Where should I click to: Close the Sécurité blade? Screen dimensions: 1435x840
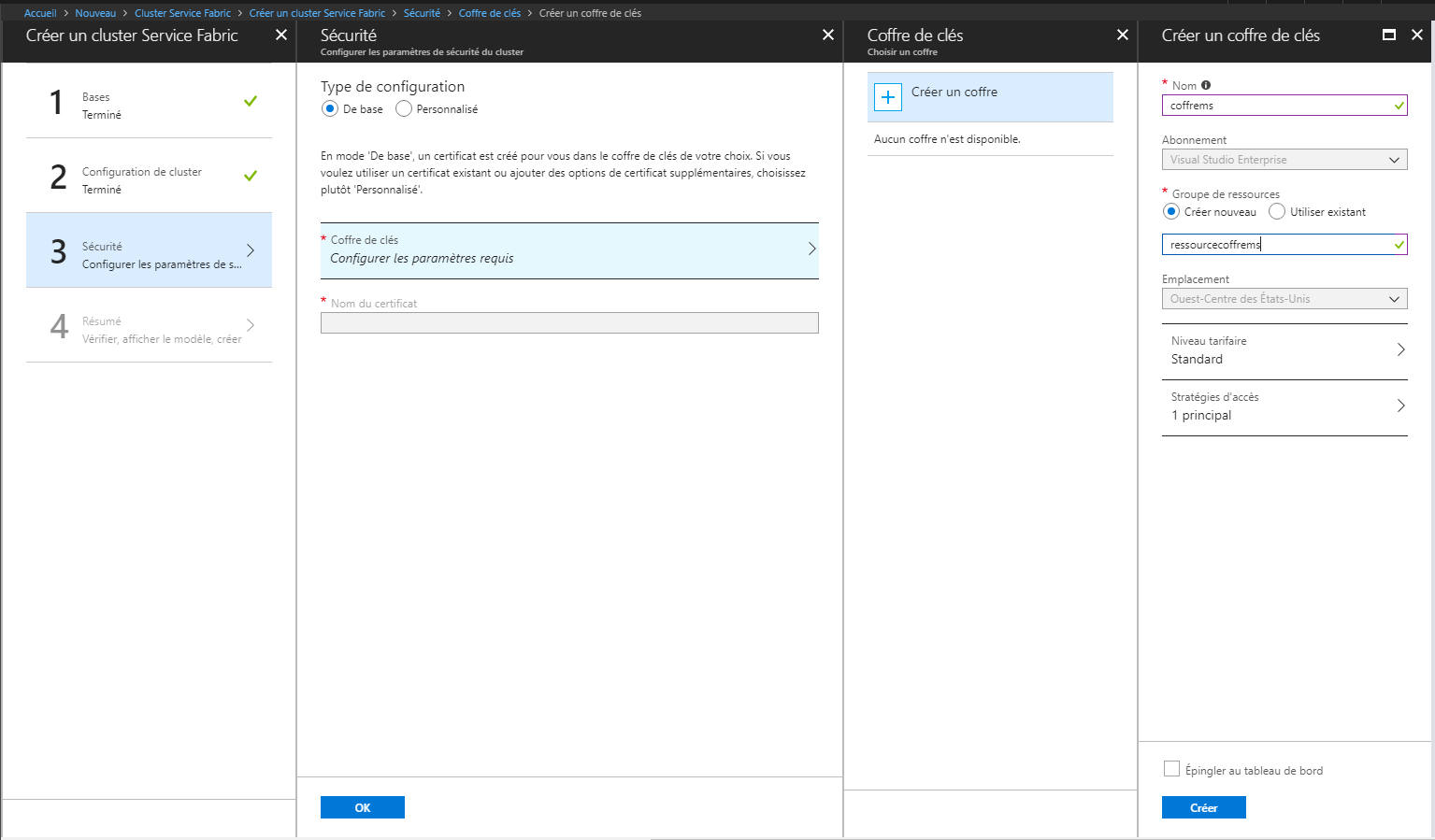click(x=828, y=35)
